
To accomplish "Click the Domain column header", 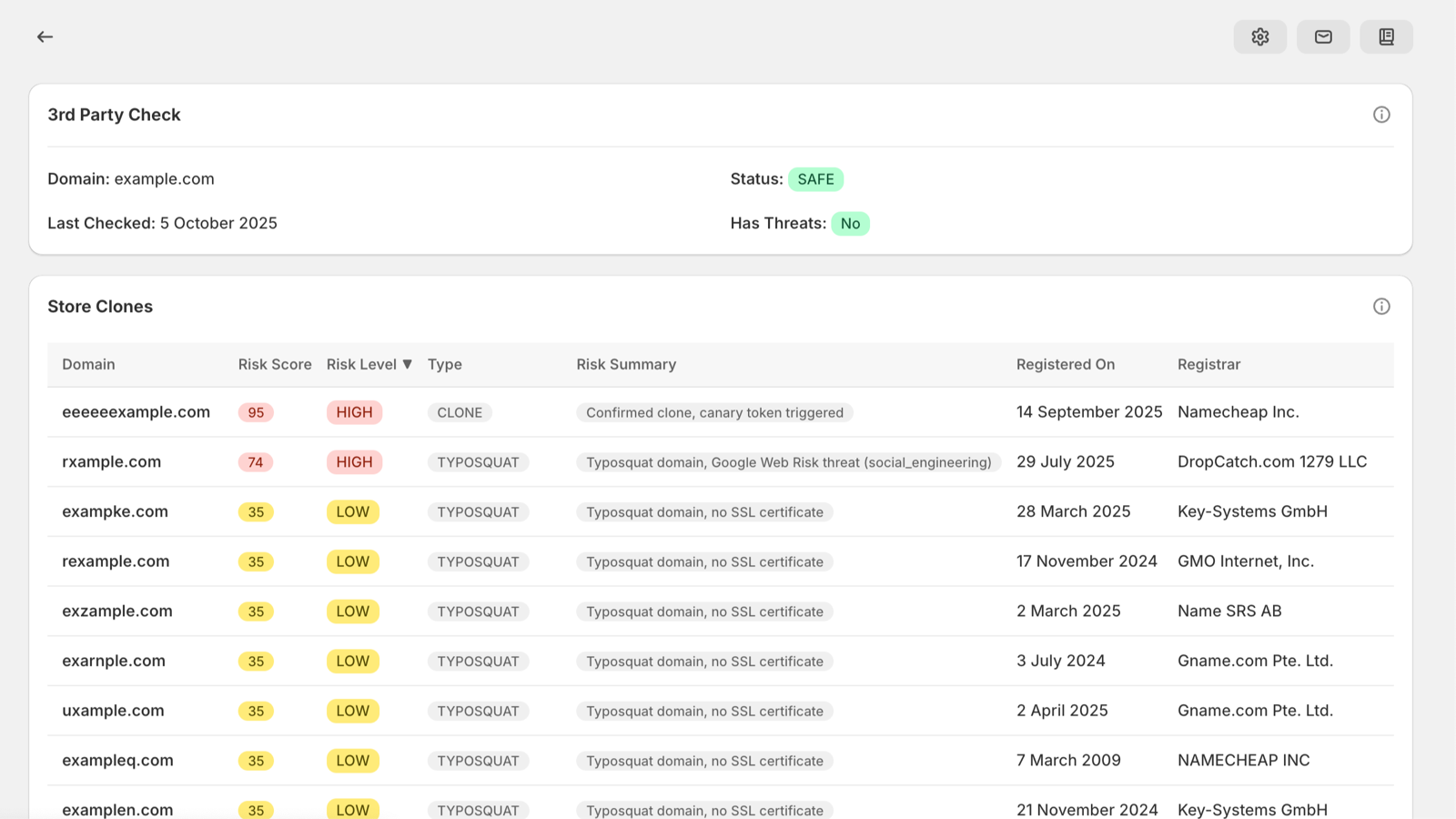I will click(x=88, y=364).
